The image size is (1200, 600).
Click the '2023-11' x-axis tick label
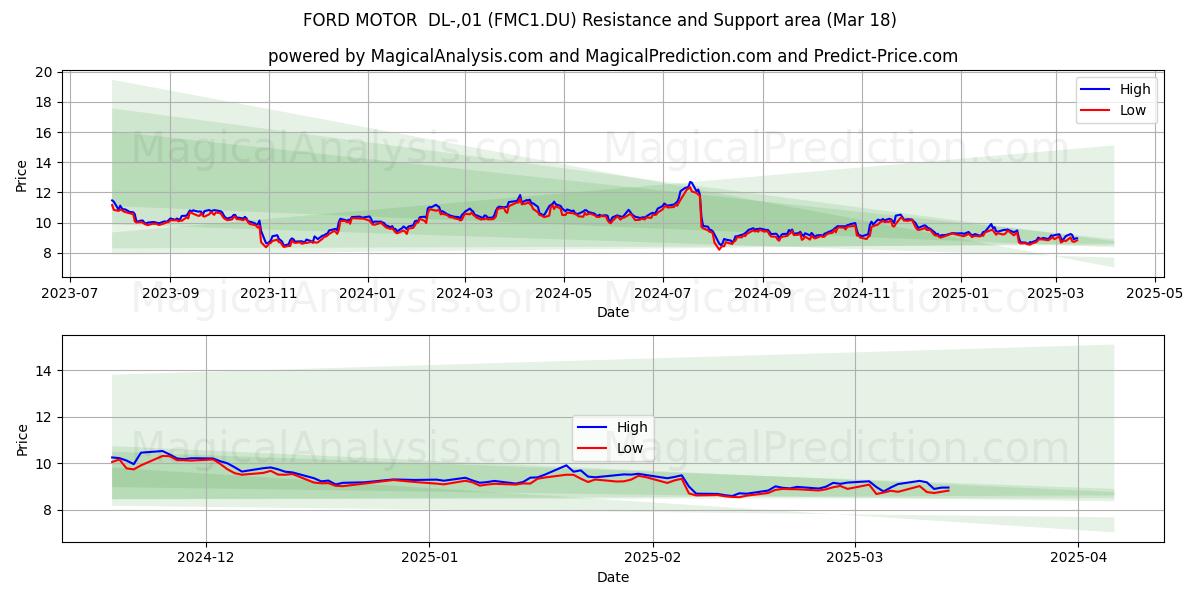(267, 294)
